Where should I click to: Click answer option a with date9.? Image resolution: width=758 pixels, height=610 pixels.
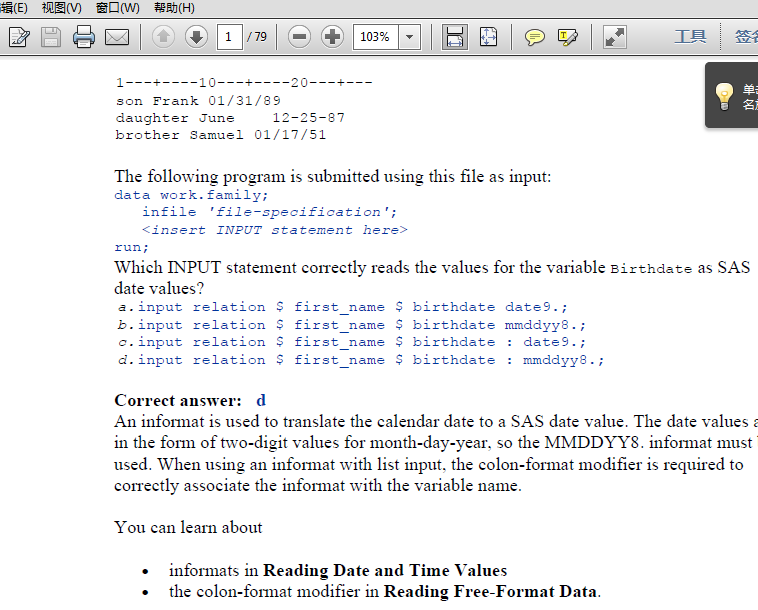click(343, 307)
